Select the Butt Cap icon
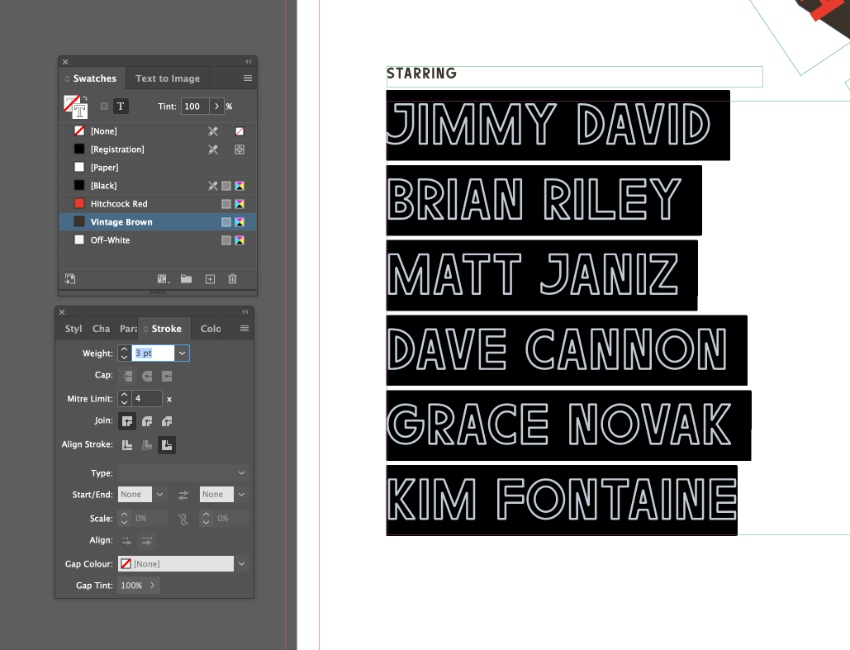This screenshot has width=850, height=650. [x=128, y=376]
